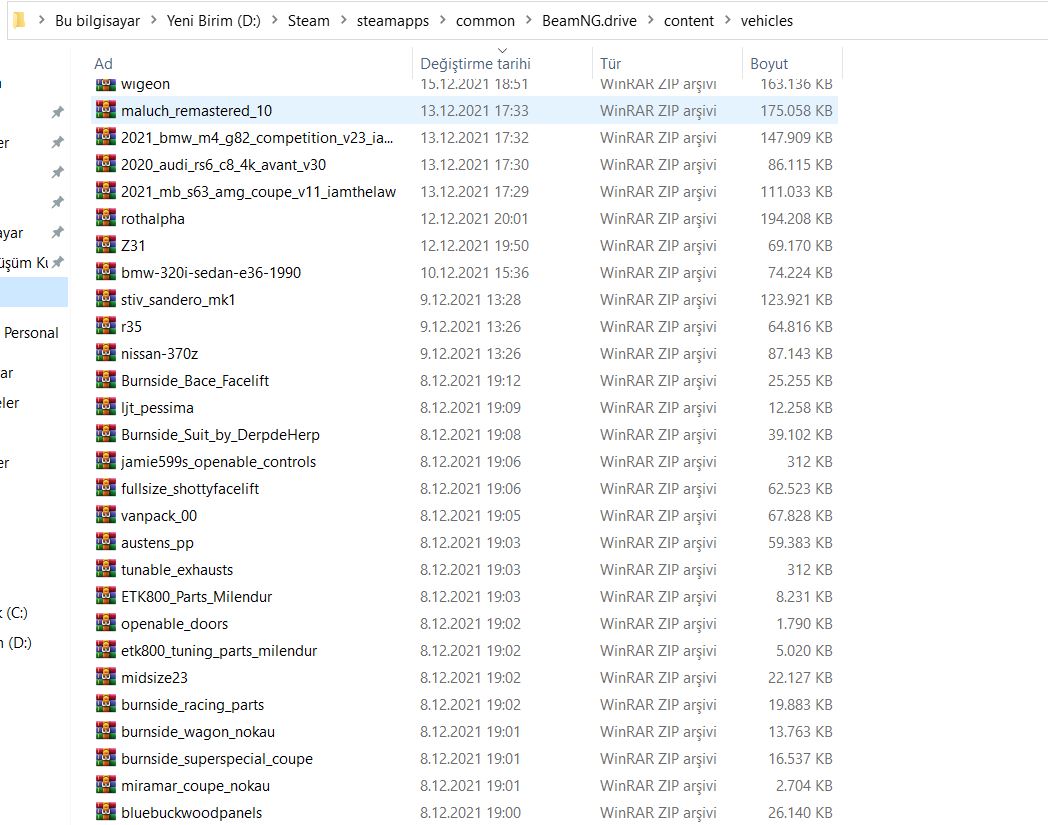Viewport: 1048px width, 825px height.
Task: Go to the content breadcrumb folder
Action: tap(689, 21)
